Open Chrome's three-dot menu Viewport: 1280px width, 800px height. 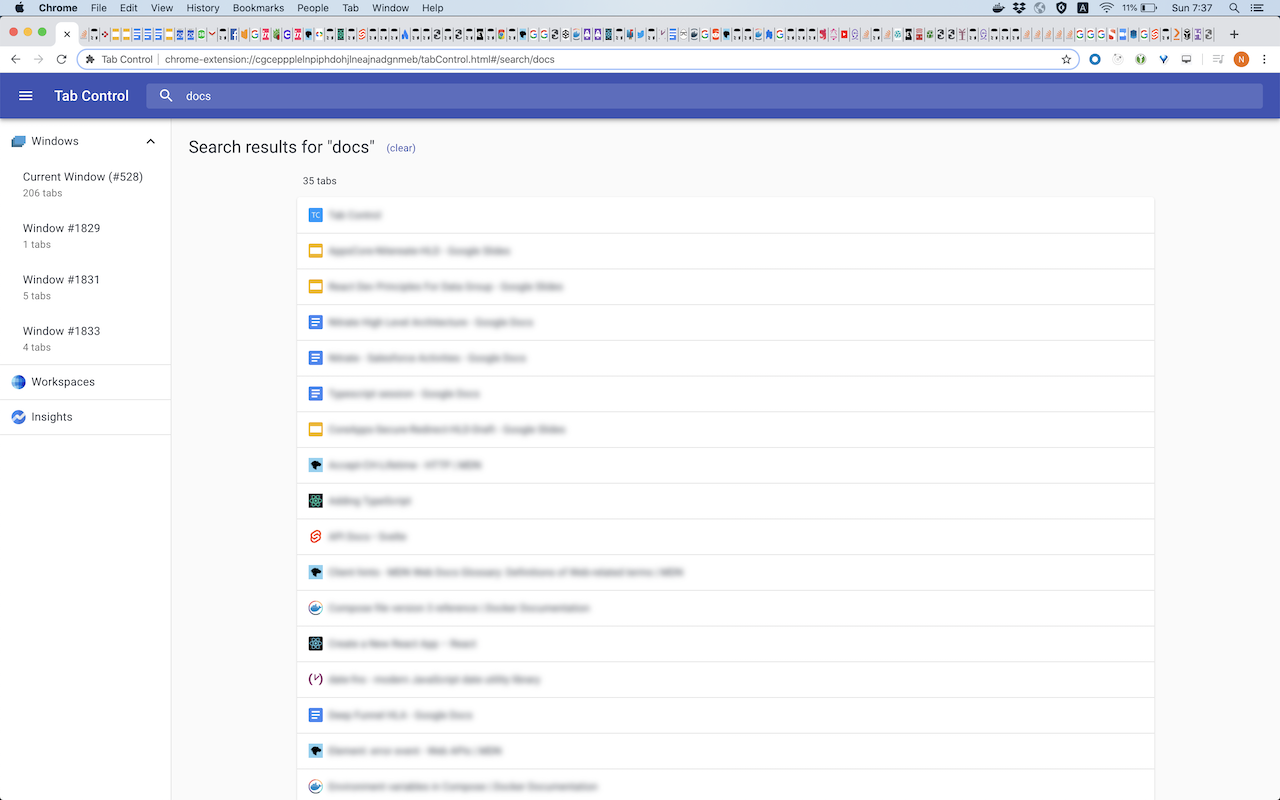coord(1264,59)
